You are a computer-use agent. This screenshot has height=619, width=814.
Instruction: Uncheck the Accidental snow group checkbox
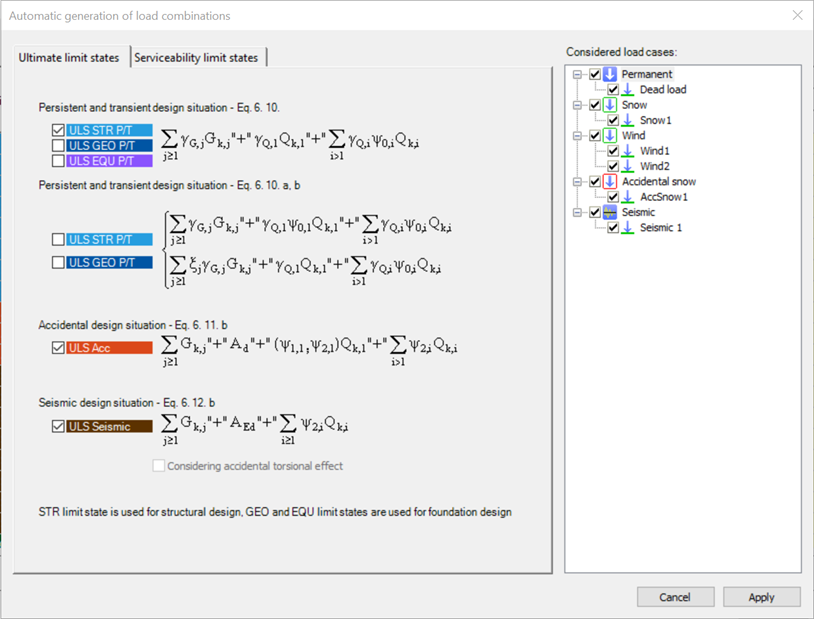(x=595, y=182)
